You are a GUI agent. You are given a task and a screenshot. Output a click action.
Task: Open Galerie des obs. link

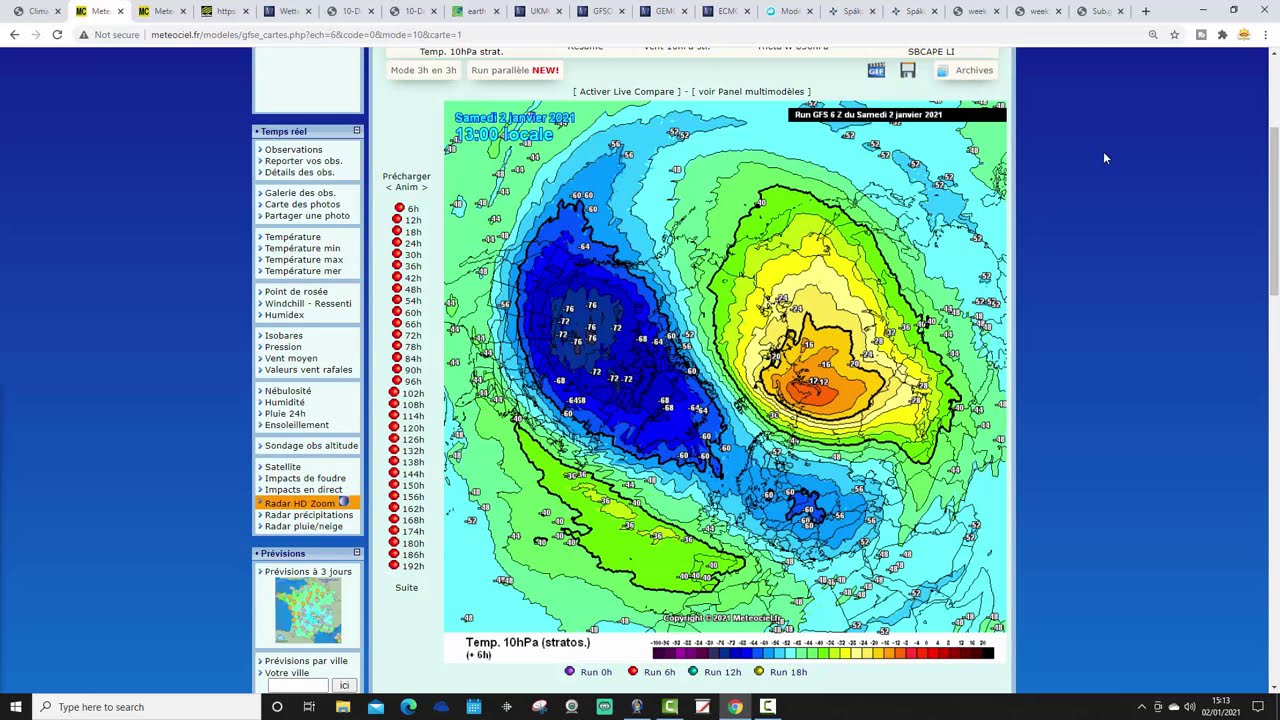300,192
